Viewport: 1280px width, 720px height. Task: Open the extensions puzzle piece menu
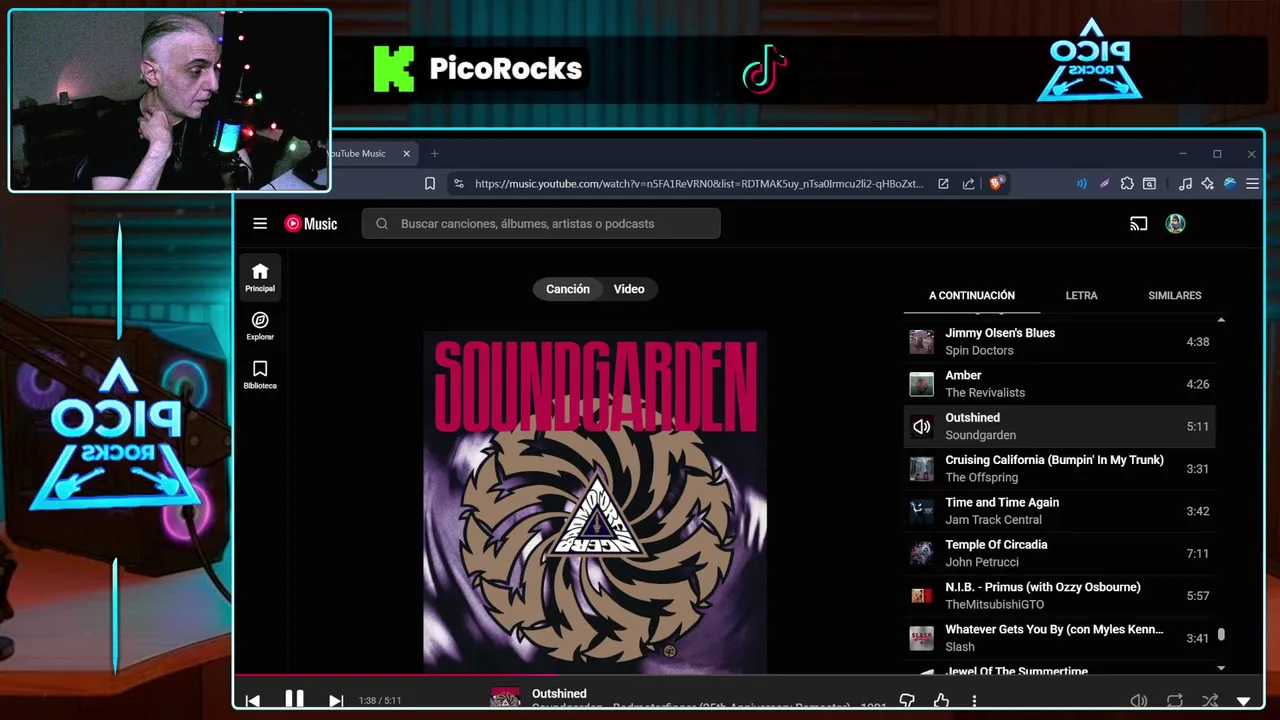pos(1127,184)
